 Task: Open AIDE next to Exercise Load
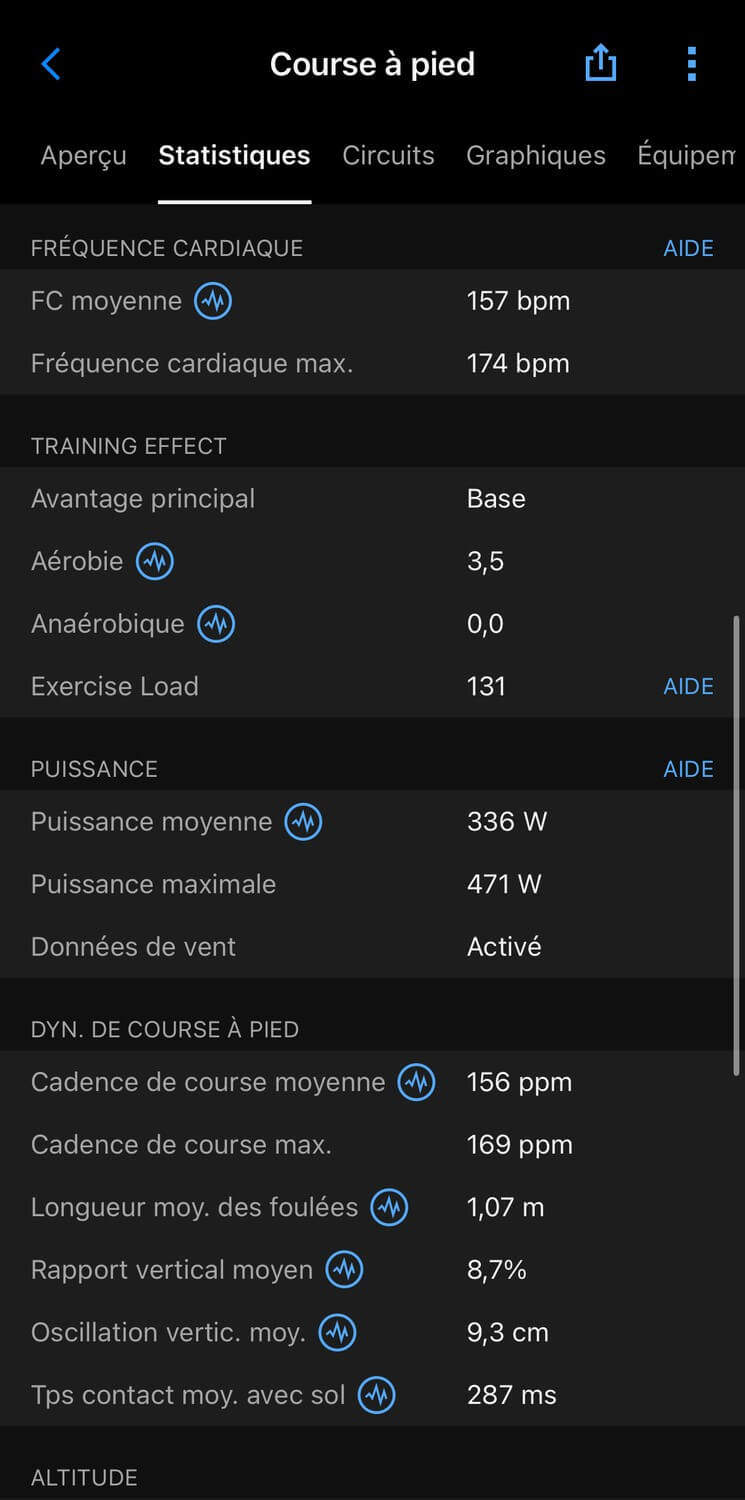[688, 686]
